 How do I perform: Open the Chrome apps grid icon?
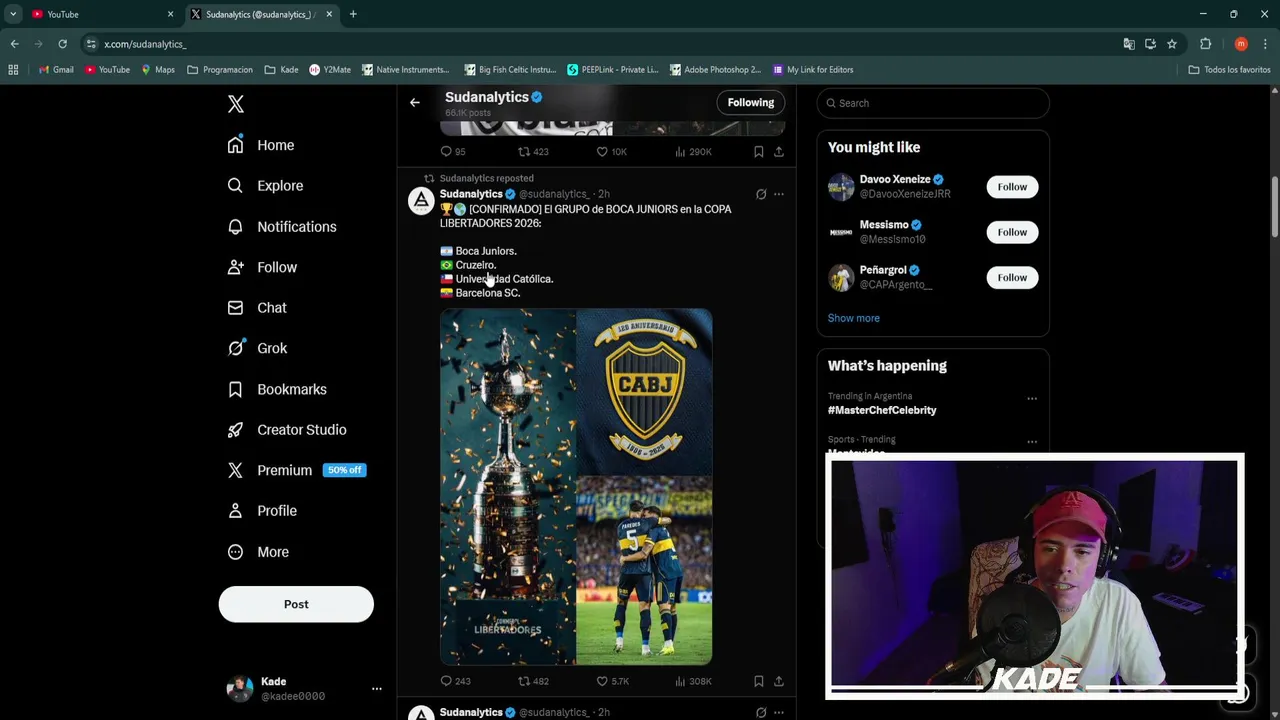(13, 70)
